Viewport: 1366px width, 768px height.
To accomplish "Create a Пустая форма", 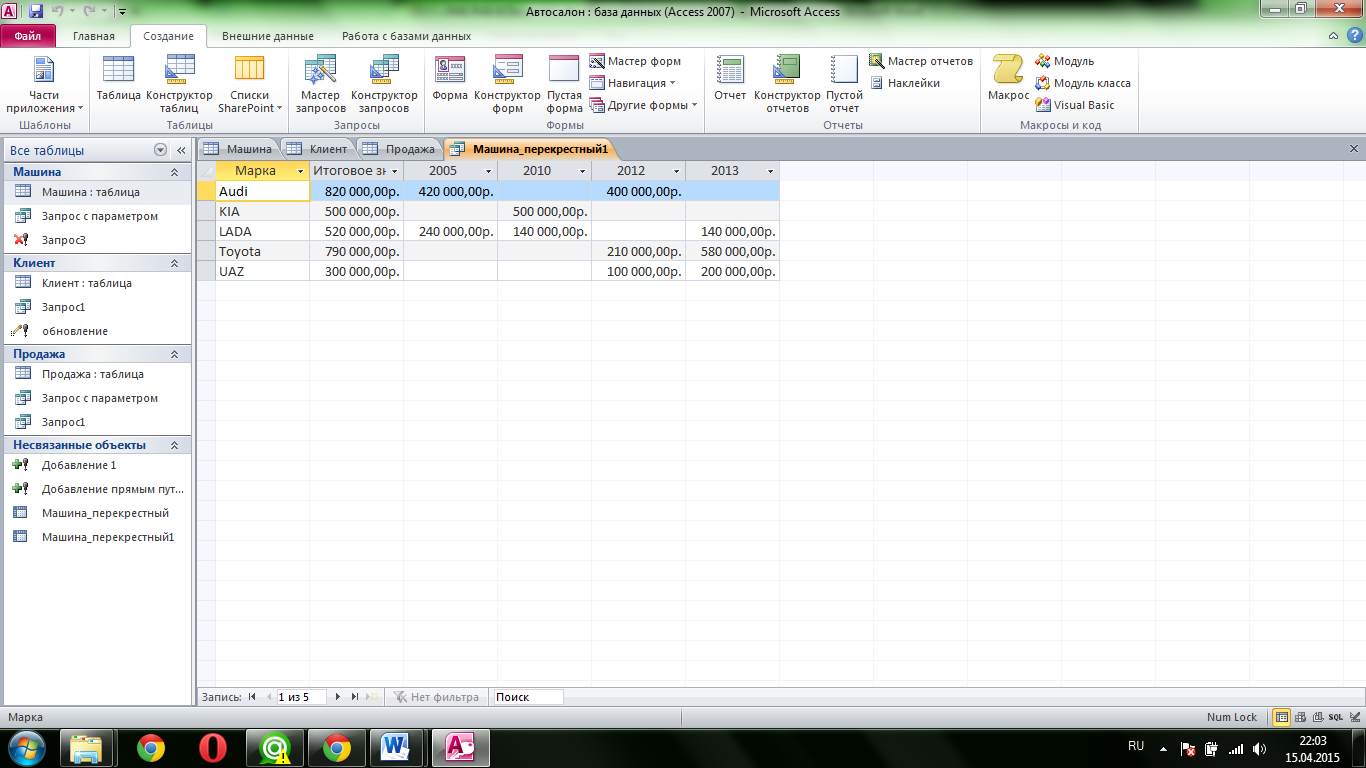I will (565, 84).
